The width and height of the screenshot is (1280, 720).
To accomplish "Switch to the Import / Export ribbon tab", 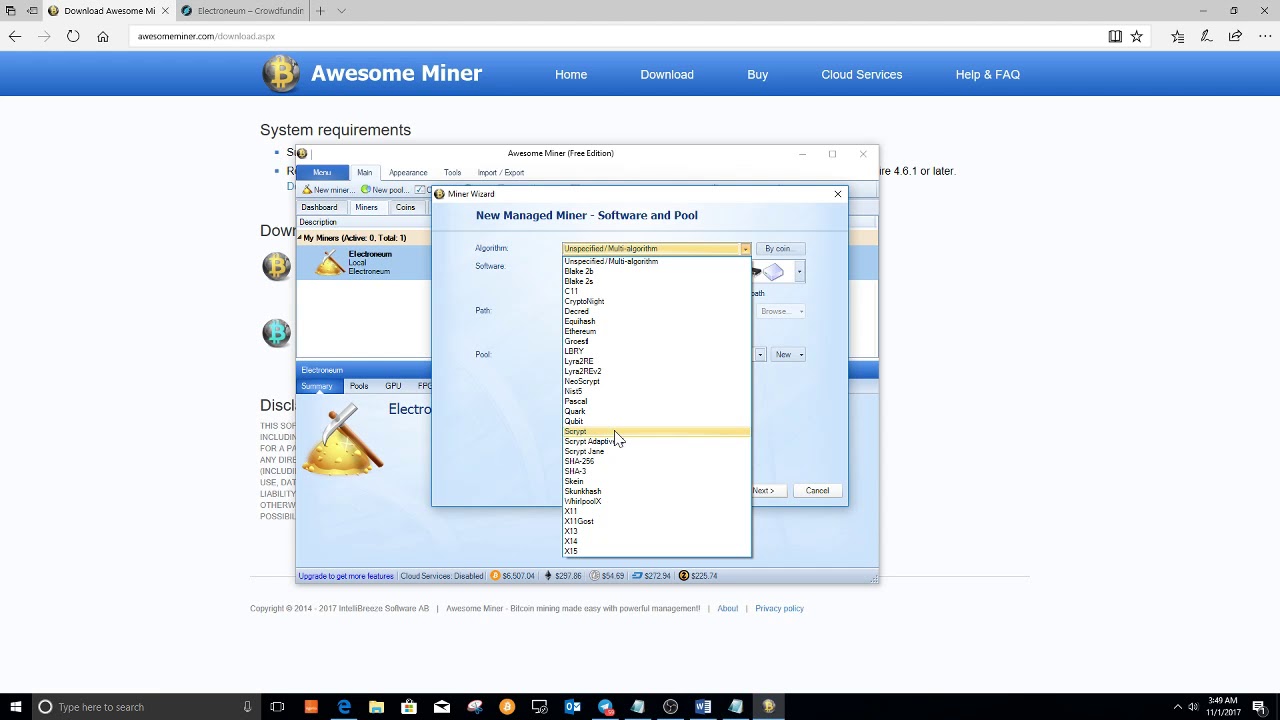I will 500,173.
